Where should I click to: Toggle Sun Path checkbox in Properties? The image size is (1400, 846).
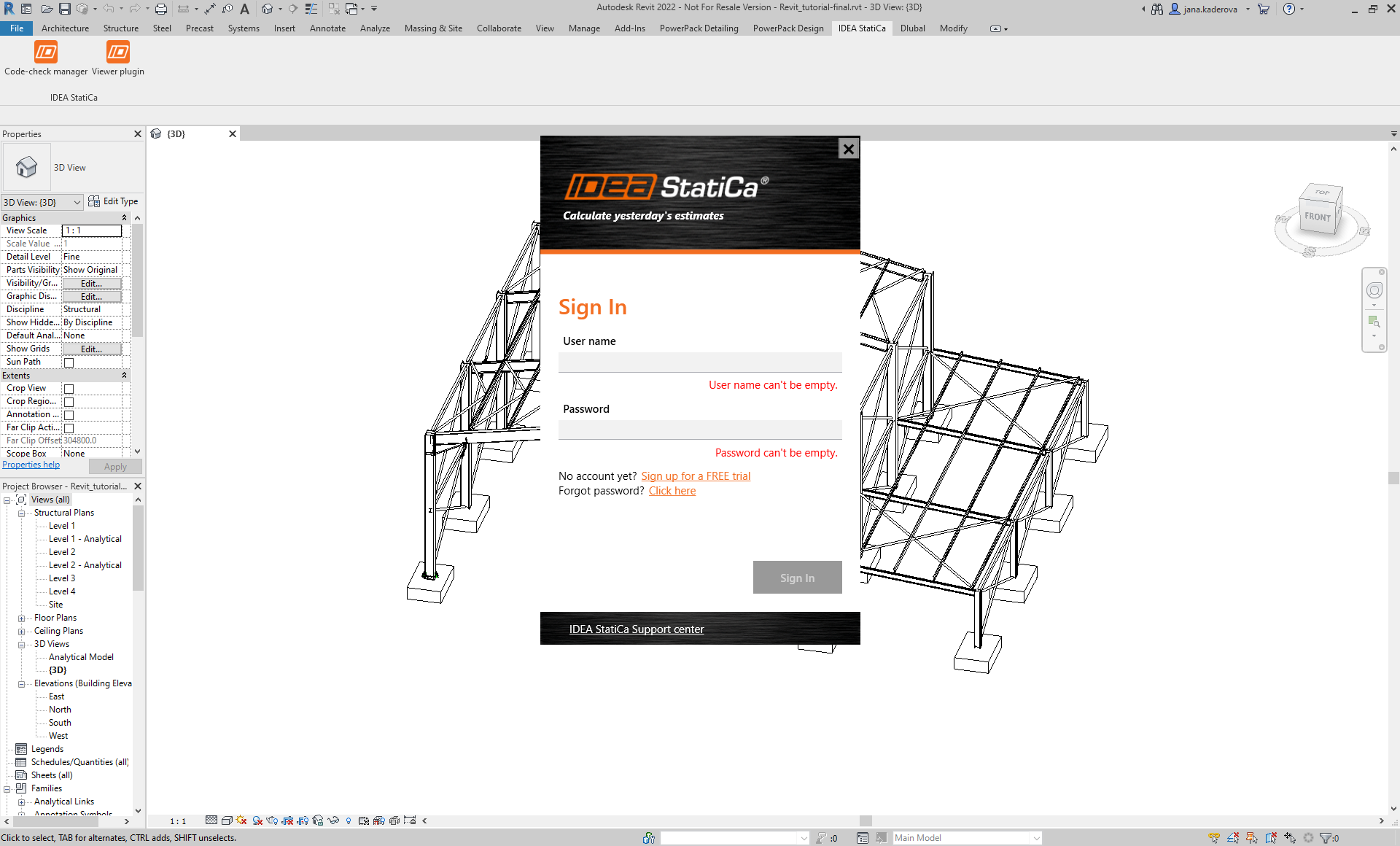pos(69,362)
